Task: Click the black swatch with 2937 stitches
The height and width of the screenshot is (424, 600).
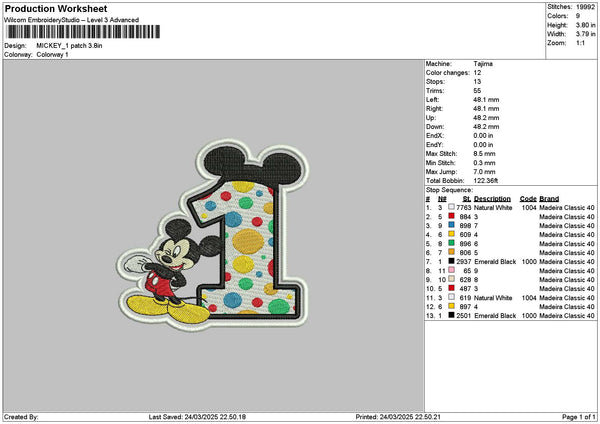Action: (x=452, y=261)
